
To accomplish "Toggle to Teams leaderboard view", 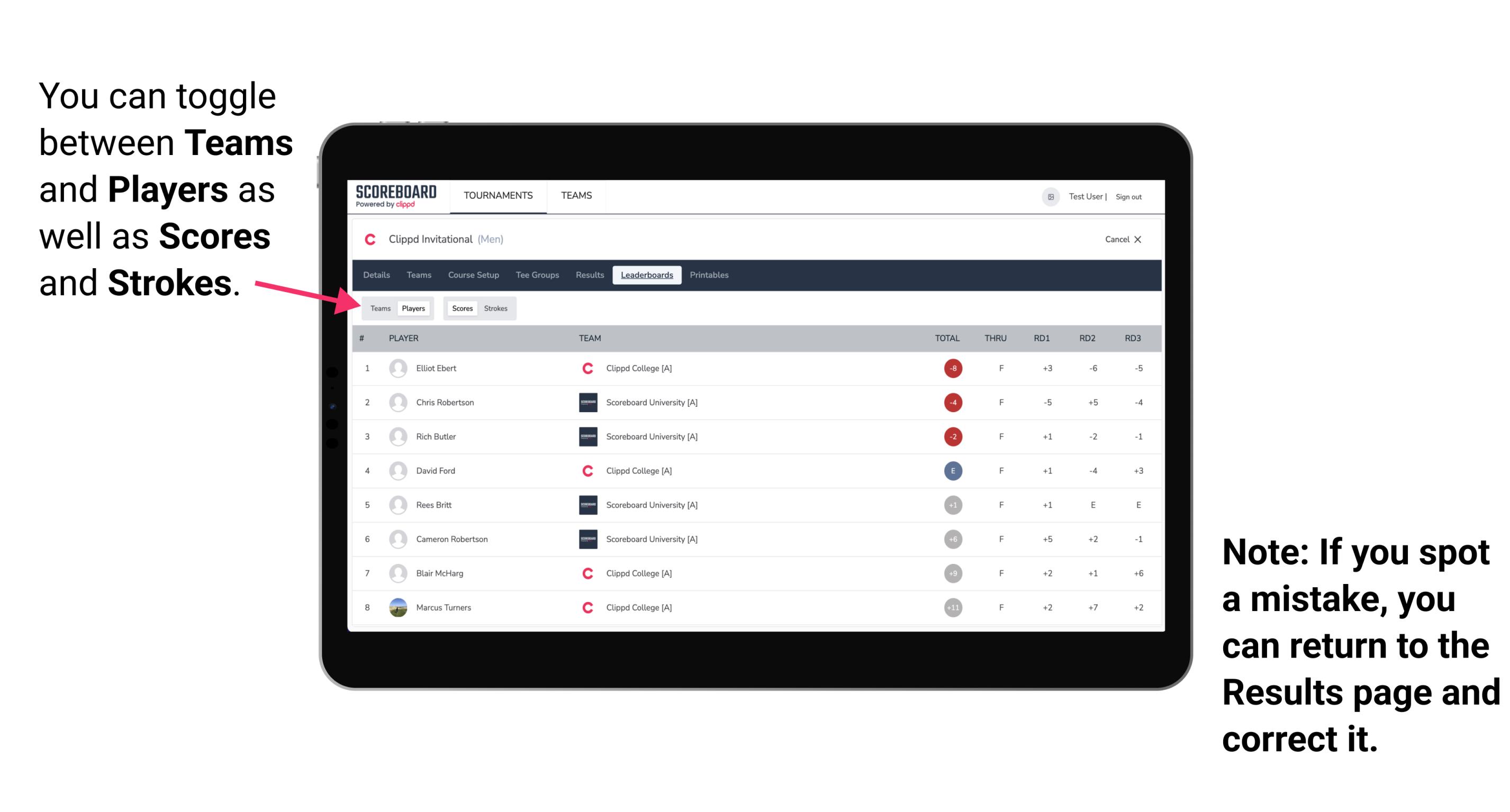I will click(x=379, y=308).
